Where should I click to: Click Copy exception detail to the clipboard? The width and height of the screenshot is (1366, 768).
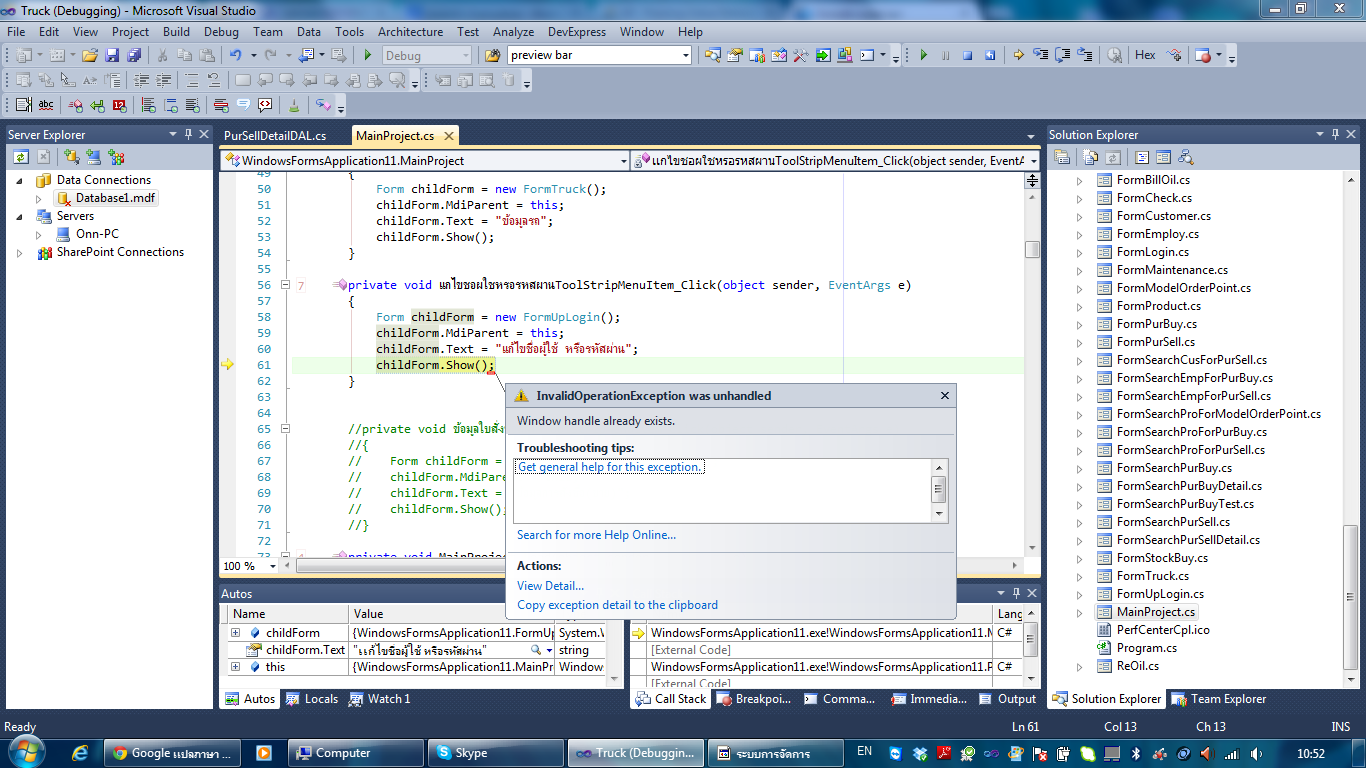point(617,605)
